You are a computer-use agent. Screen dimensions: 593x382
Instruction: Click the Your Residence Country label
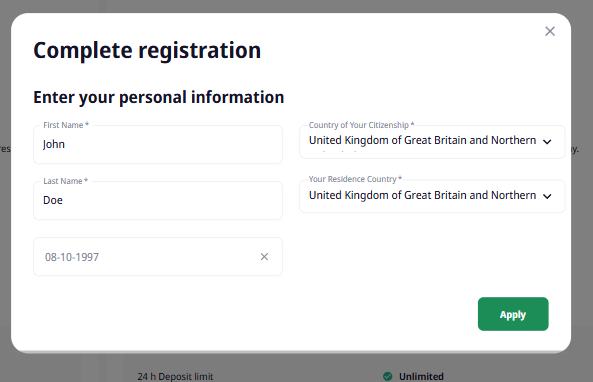pyautogui.click(x=355, y=179)
